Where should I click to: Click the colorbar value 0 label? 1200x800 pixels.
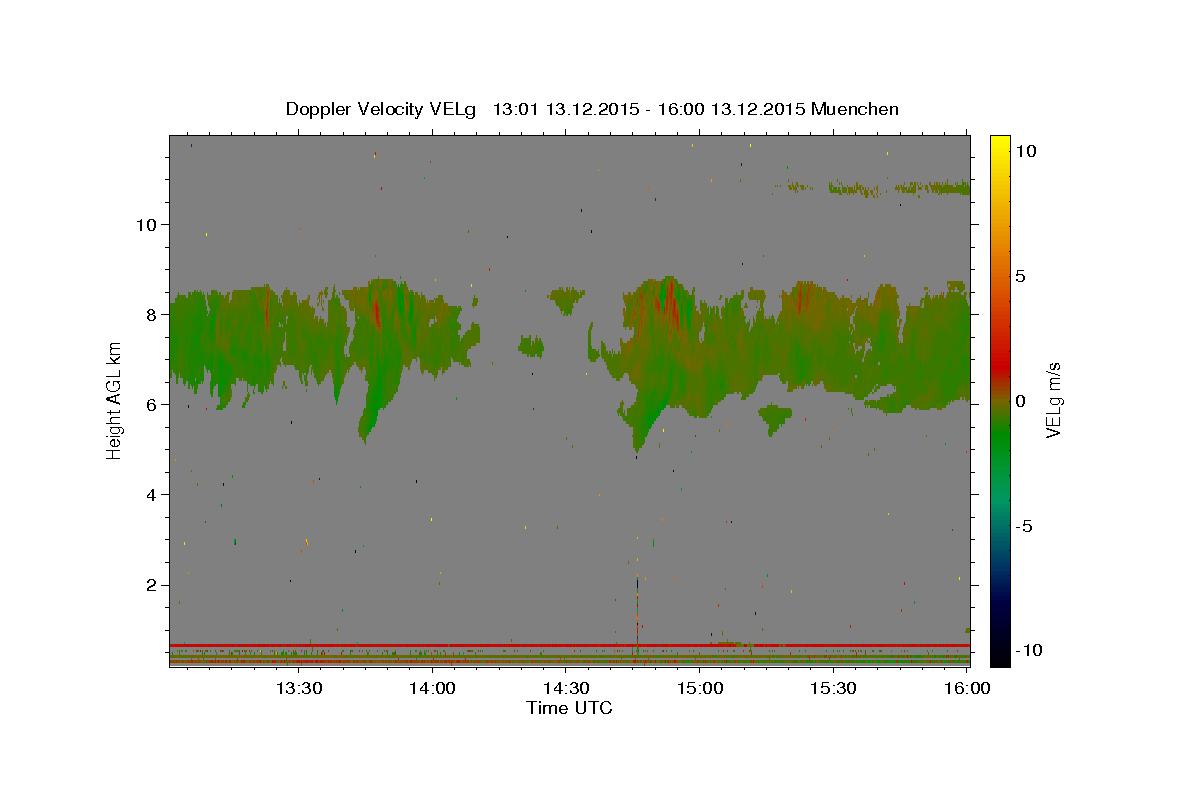1020,401
